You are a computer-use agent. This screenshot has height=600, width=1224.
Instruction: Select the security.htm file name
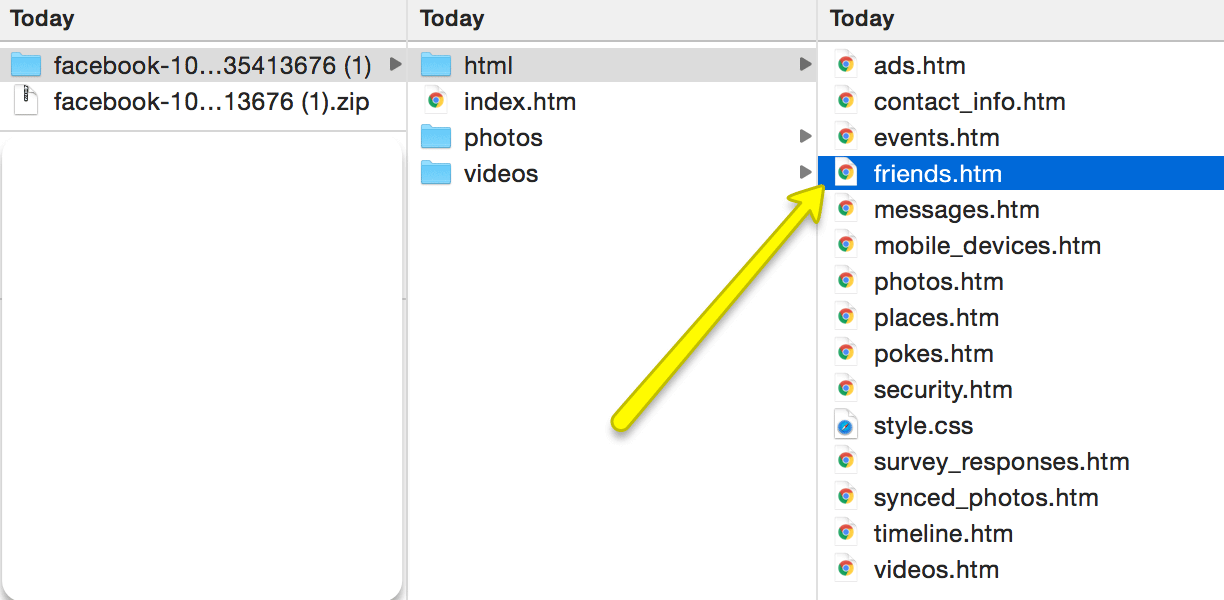point(943,390)
